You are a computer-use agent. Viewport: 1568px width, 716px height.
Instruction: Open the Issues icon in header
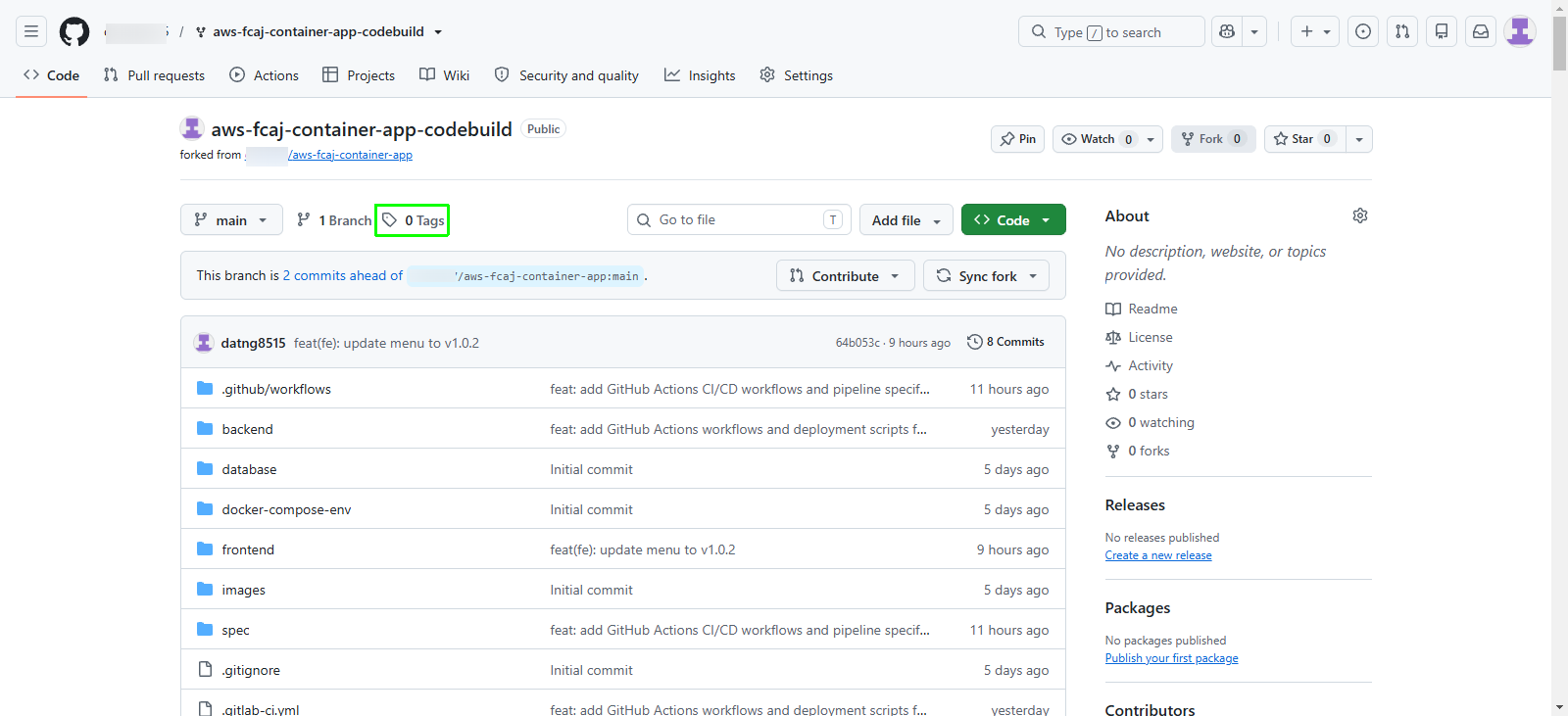point(1363,31)
